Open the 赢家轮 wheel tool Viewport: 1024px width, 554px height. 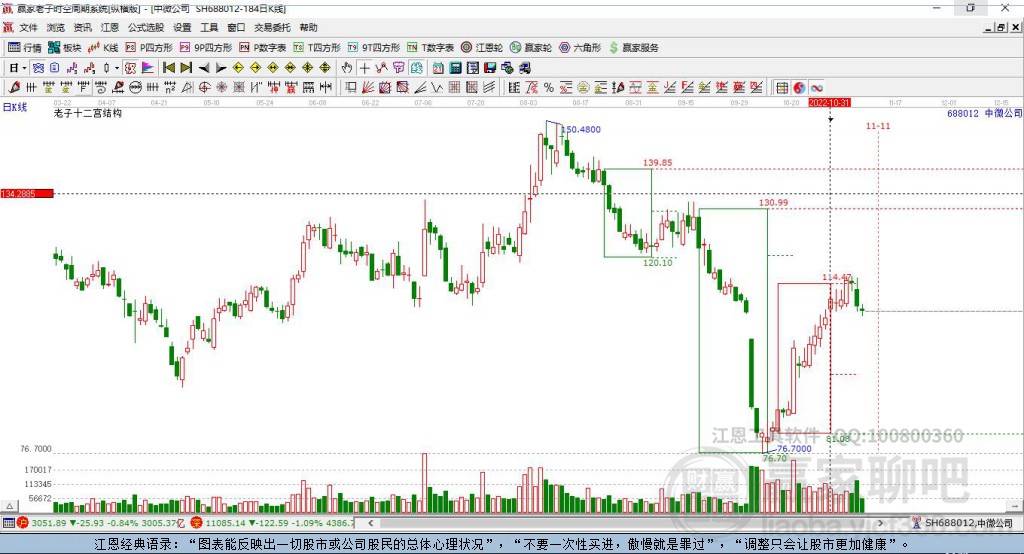click(531, 48)
